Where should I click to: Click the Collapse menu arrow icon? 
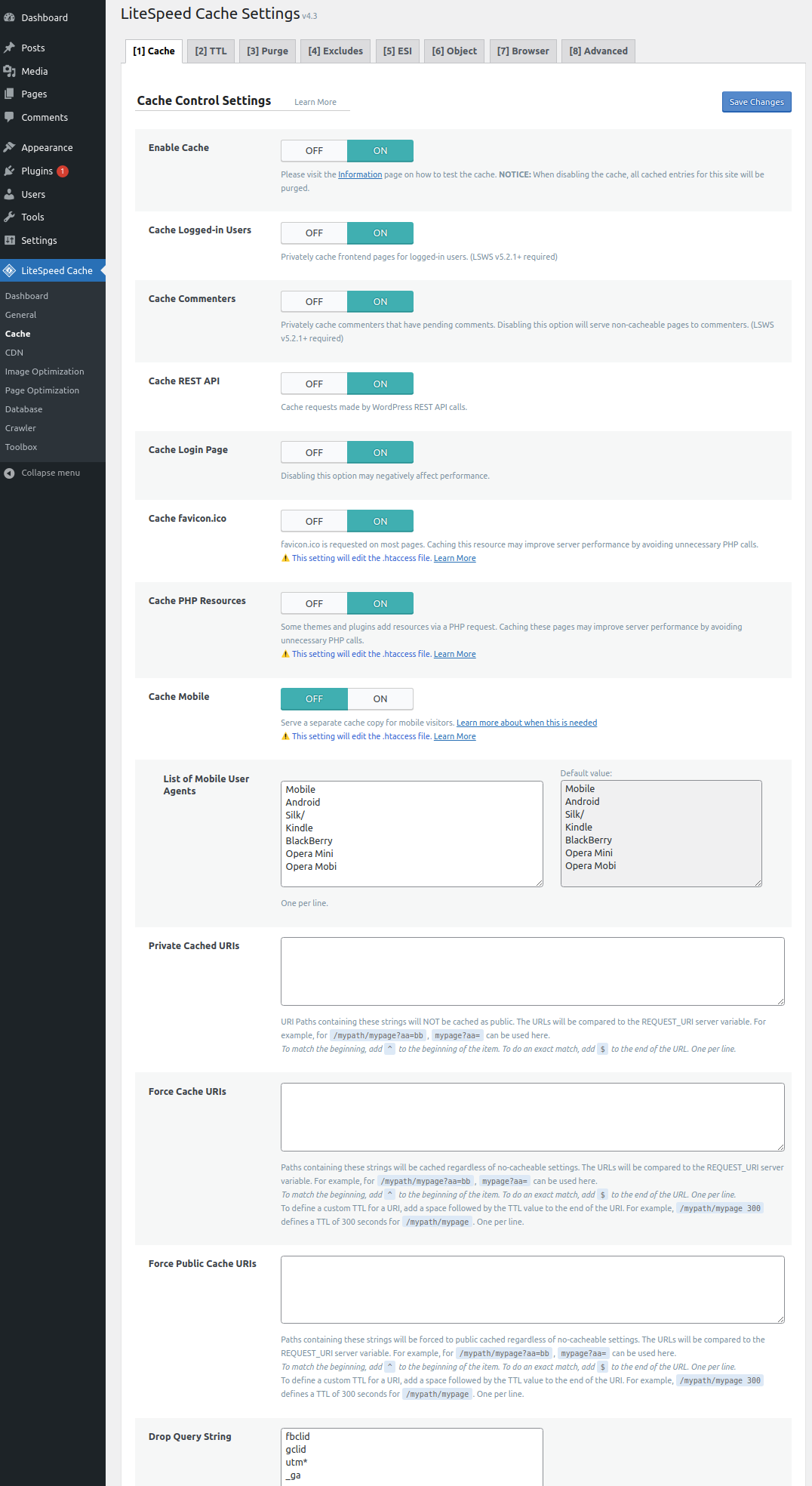9,473
